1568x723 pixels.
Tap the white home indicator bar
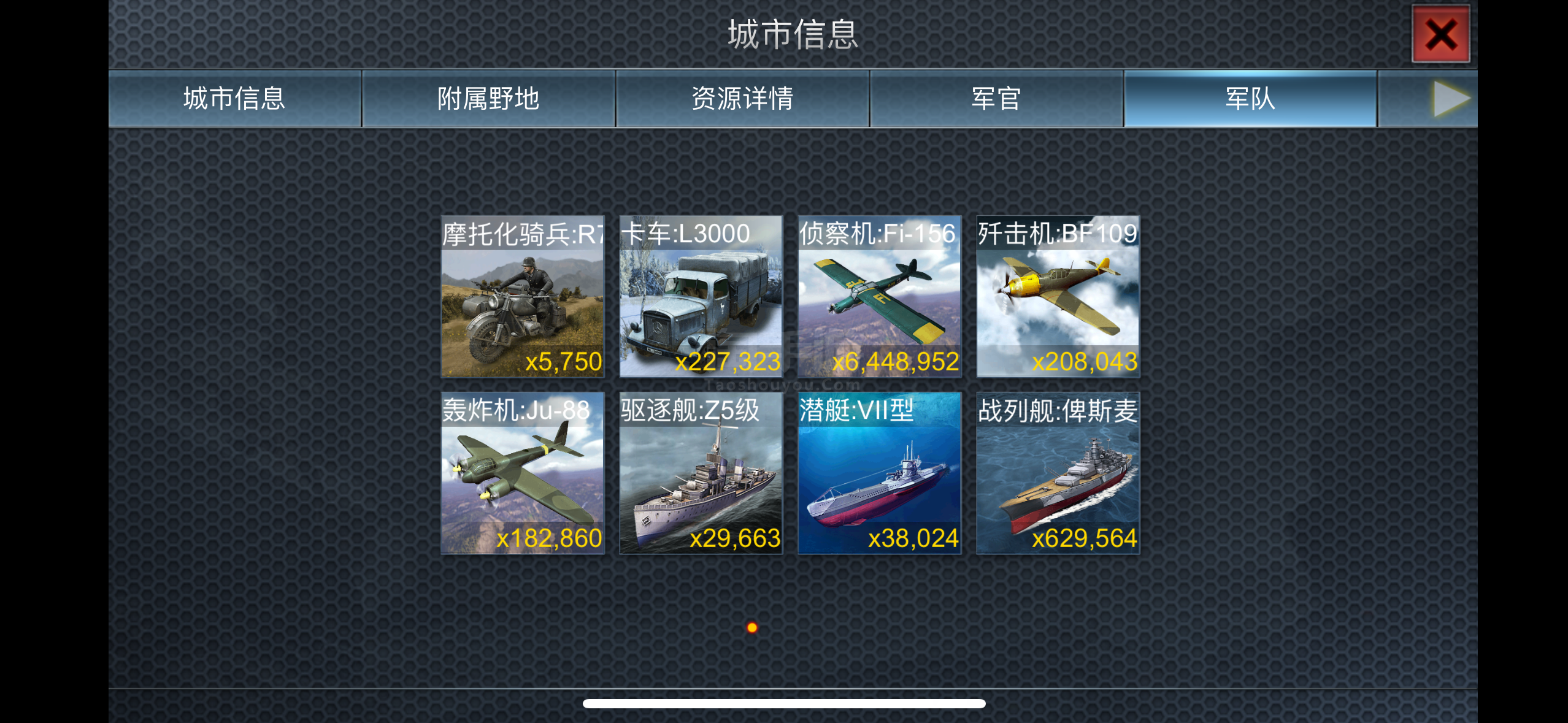click(784, 703)
